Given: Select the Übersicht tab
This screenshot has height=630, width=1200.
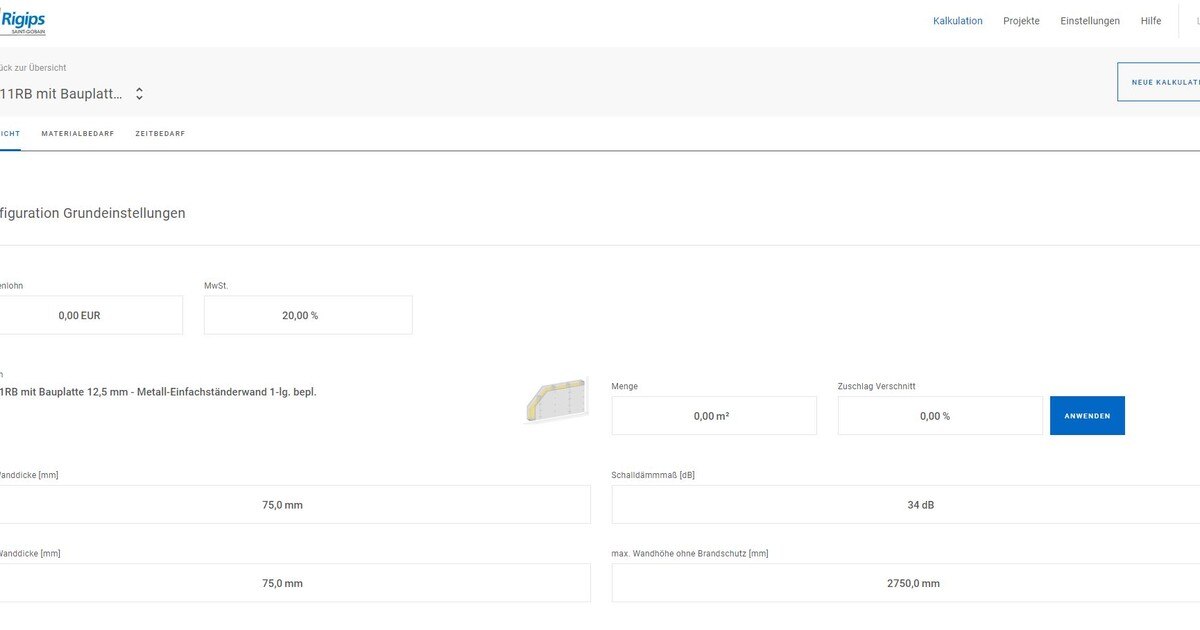Looking at the screenshot, I should coord(9,133).
